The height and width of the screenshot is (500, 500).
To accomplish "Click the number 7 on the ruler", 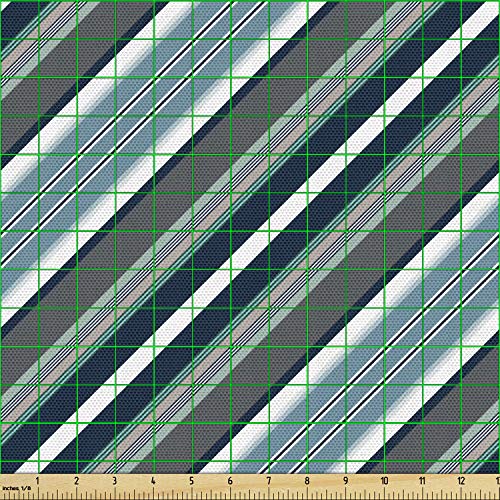I will point(269,481).
